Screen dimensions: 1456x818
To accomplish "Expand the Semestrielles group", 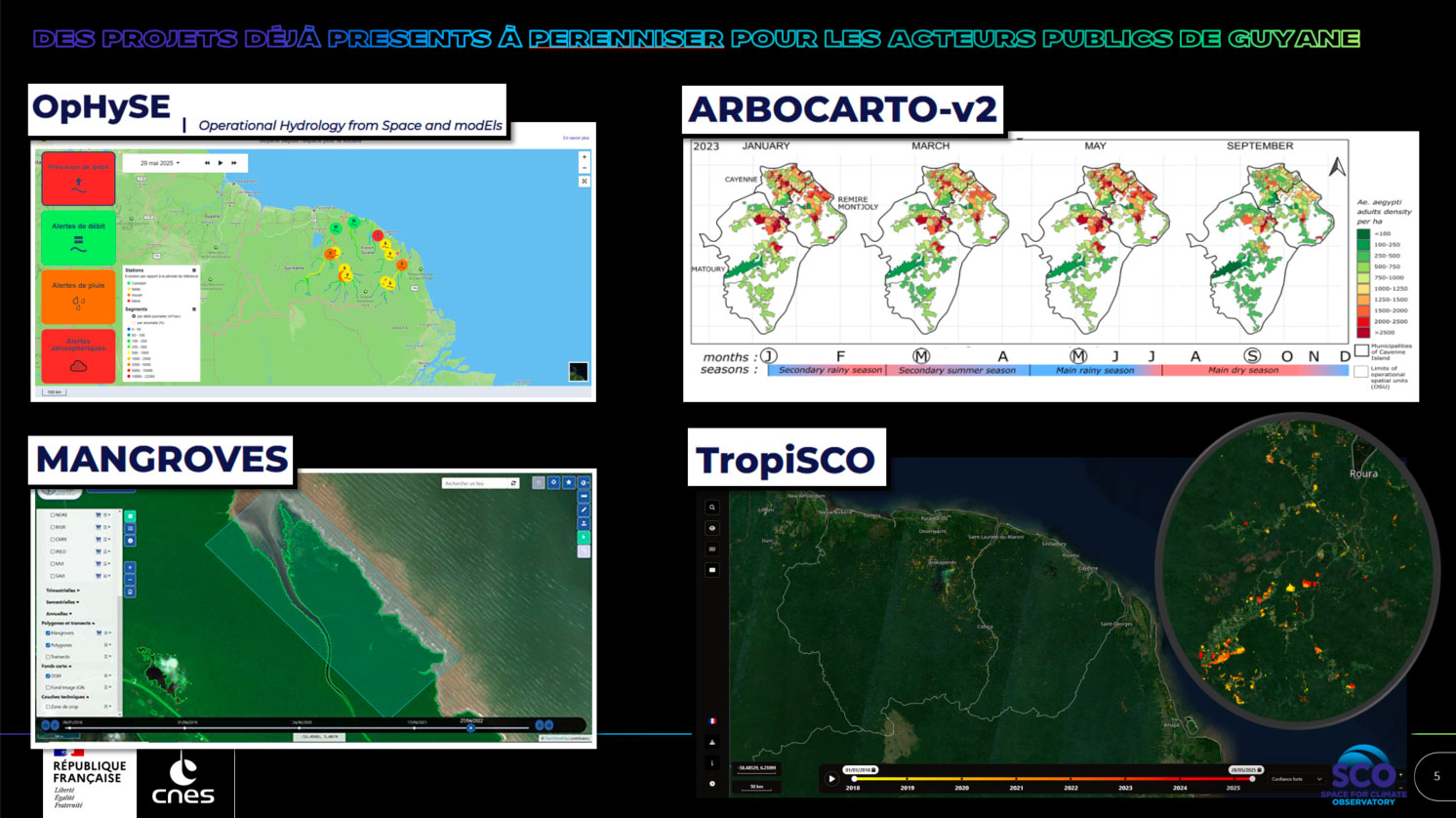I will 62,602.
